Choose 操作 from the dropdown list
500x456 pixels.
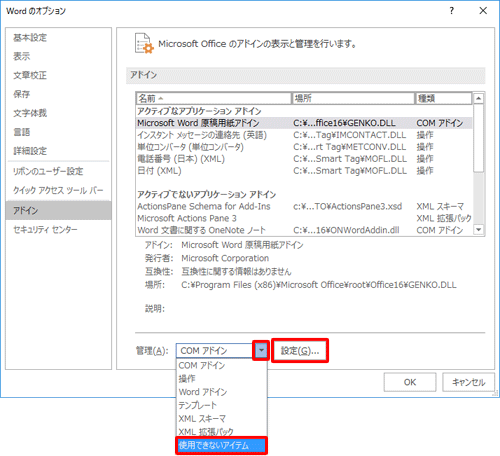click(x=222, y=379)
